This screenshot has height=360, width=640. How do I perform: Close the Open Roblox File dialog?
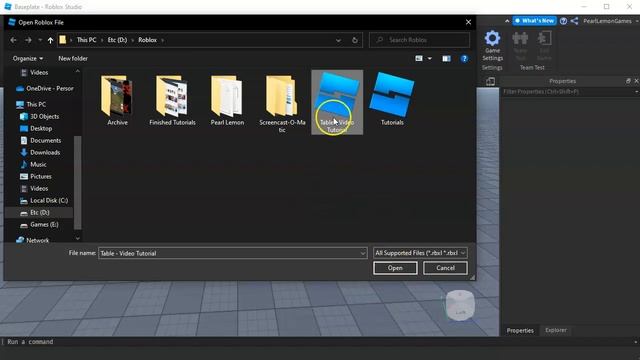point(468,22)
